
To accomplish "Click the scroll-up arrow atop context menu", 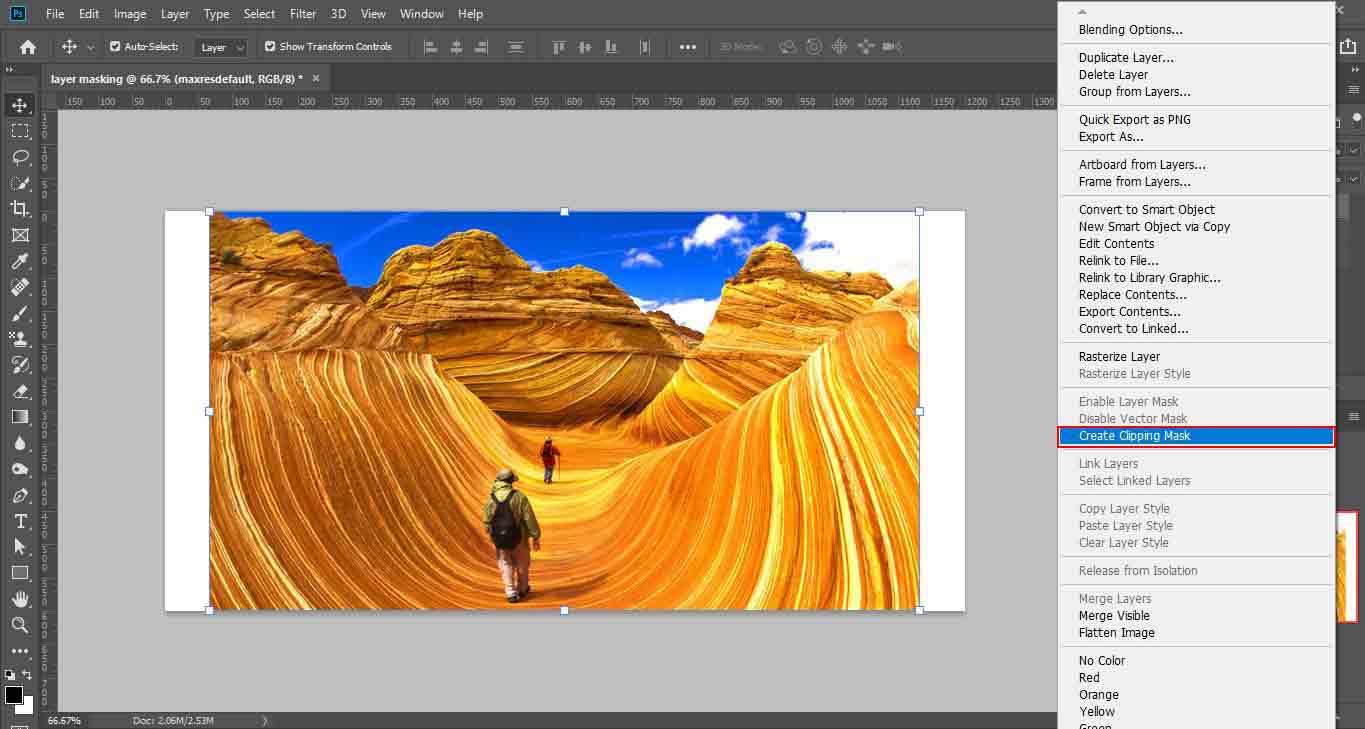I will click(x=1081, y=11).
